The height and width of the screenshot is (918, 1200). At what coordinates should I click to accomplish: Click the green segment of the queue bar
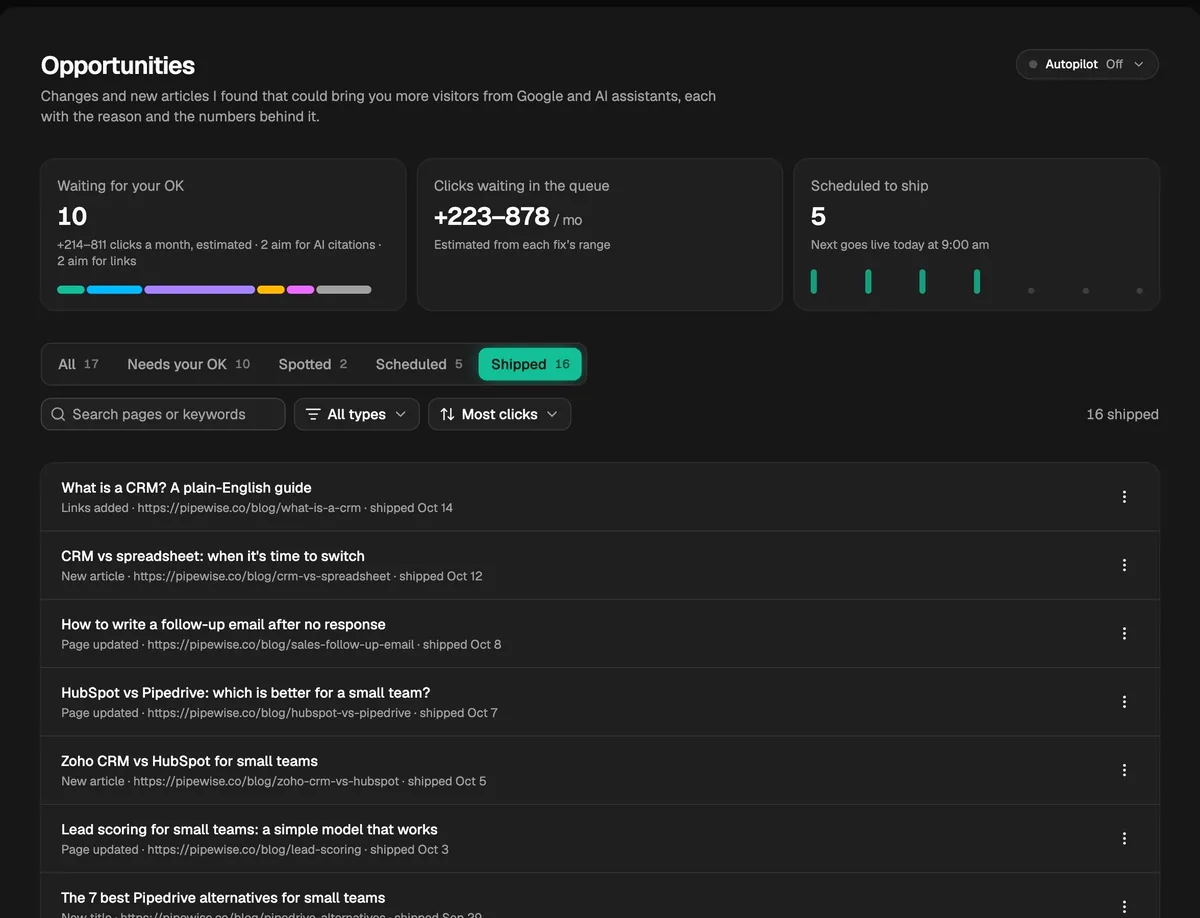tap(71, 290)
